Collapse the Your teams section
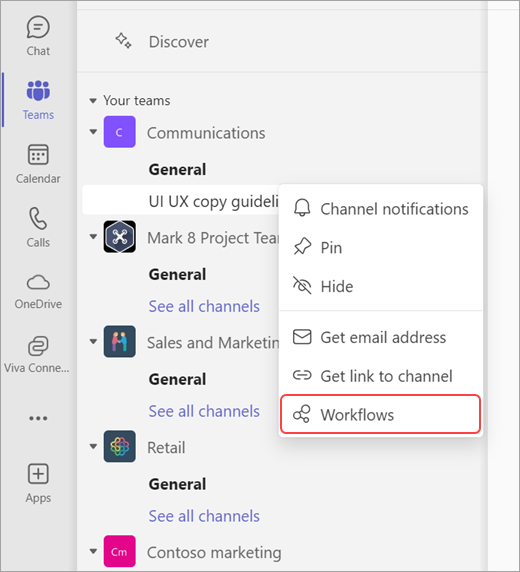520x572 pixels. (x=93, y=100)
